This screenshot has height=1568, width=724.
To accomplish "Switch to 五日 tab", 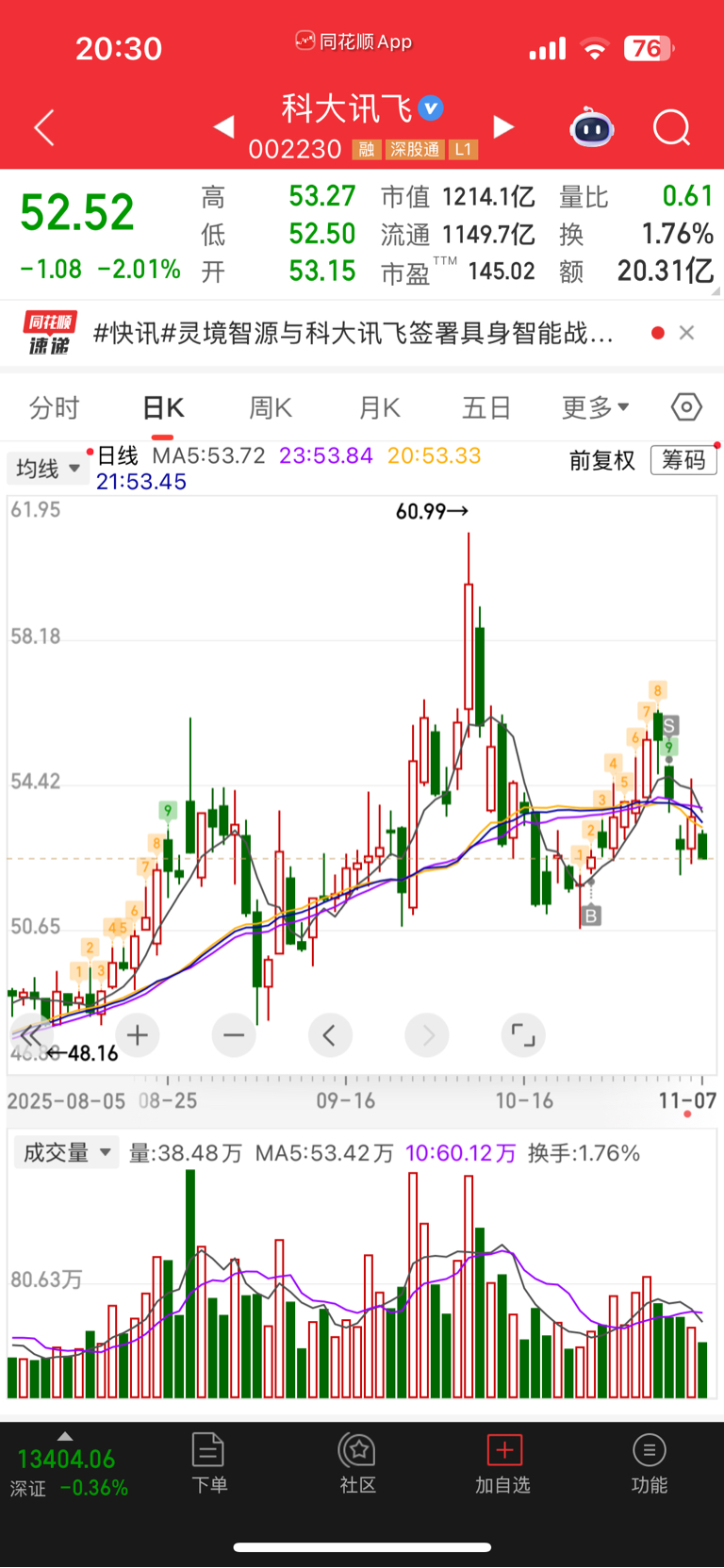I will (x=486, y=407).
